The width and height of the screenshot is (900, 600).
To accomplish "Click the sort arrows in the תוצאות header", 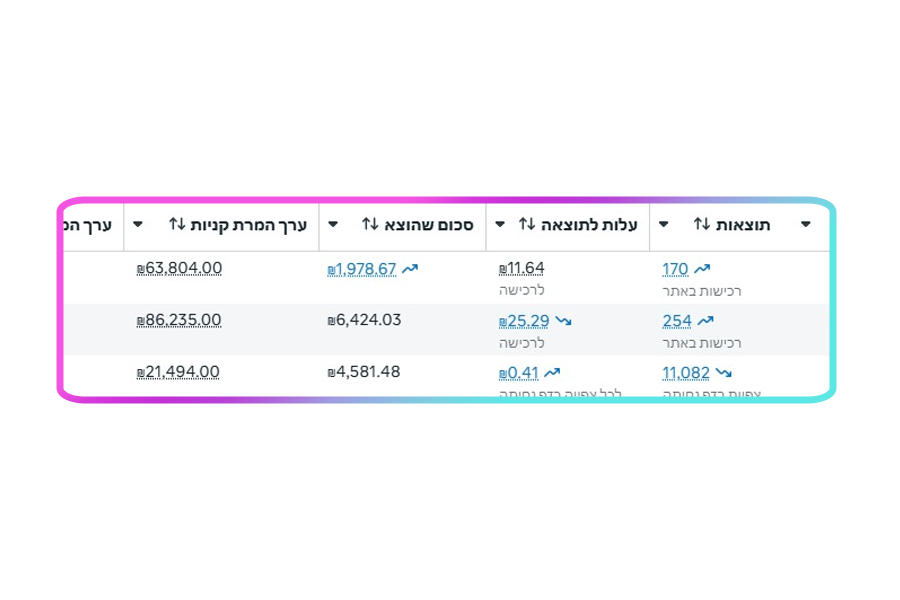I will pyautogui.click(x=702, y=225).
